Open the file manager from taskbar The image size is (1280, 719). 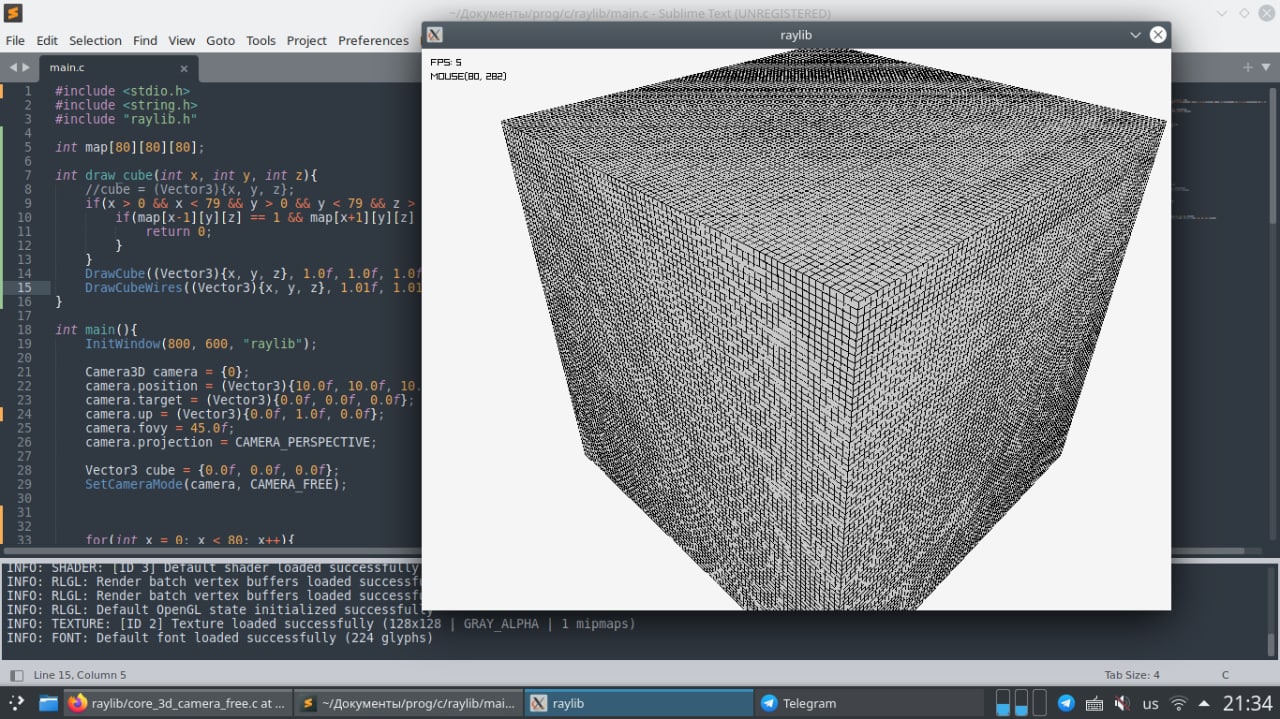click(48, 703)
